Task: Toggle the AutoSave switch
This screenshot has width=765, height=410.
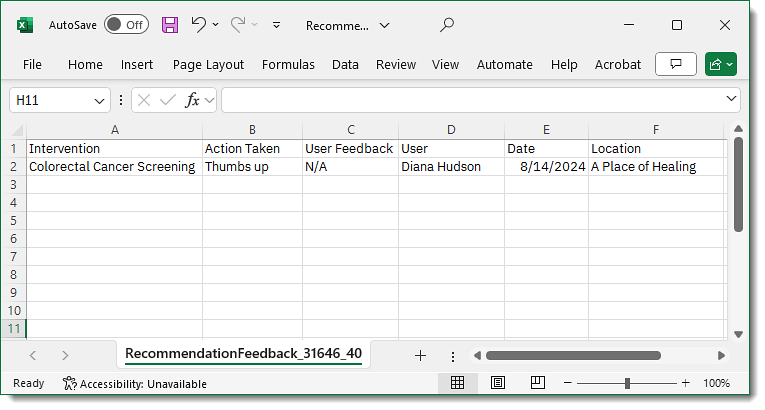Action: click(x=126, y=25)
